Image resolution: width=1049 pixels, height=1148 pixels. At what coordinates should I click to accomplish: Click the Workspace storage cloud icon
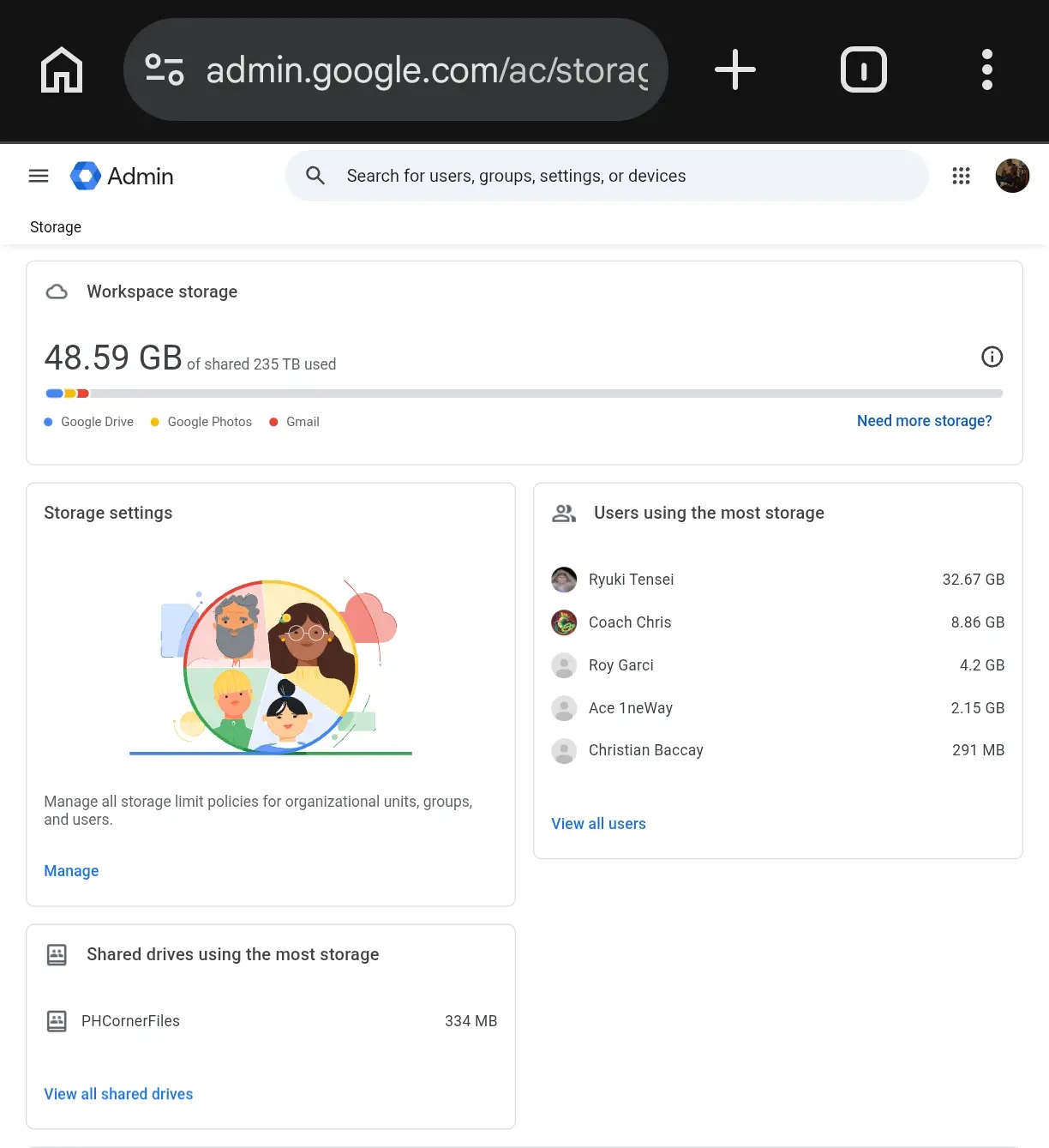(57, 292)
